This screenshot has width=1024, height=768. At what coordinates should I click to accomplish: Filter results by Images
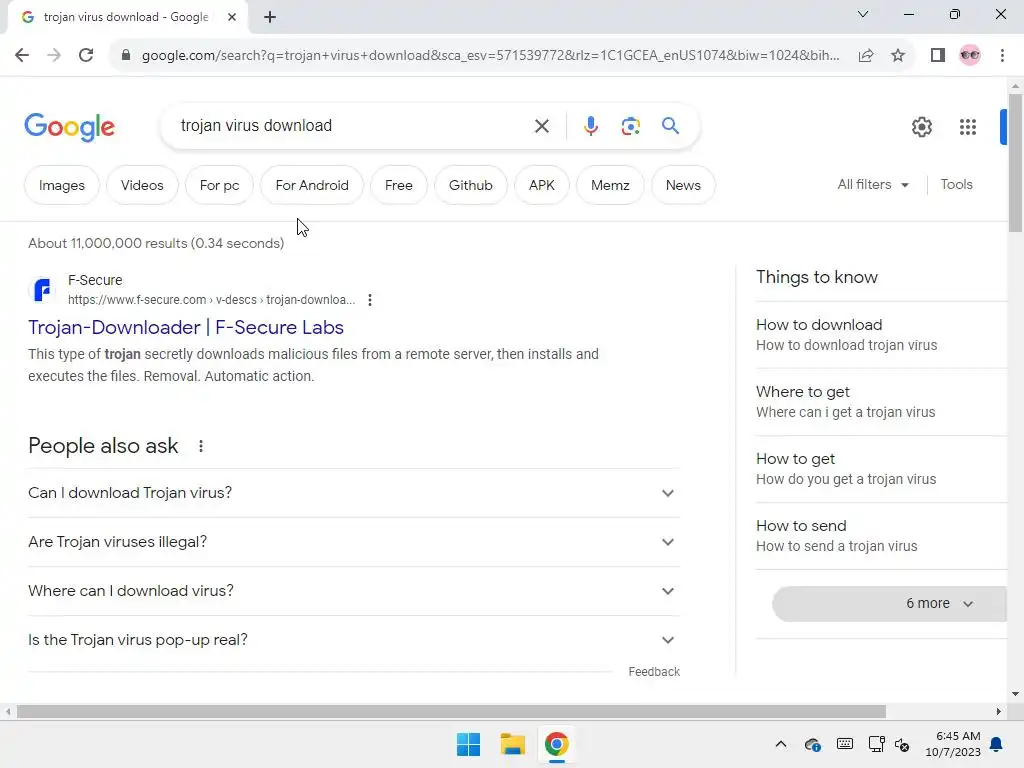61,185
